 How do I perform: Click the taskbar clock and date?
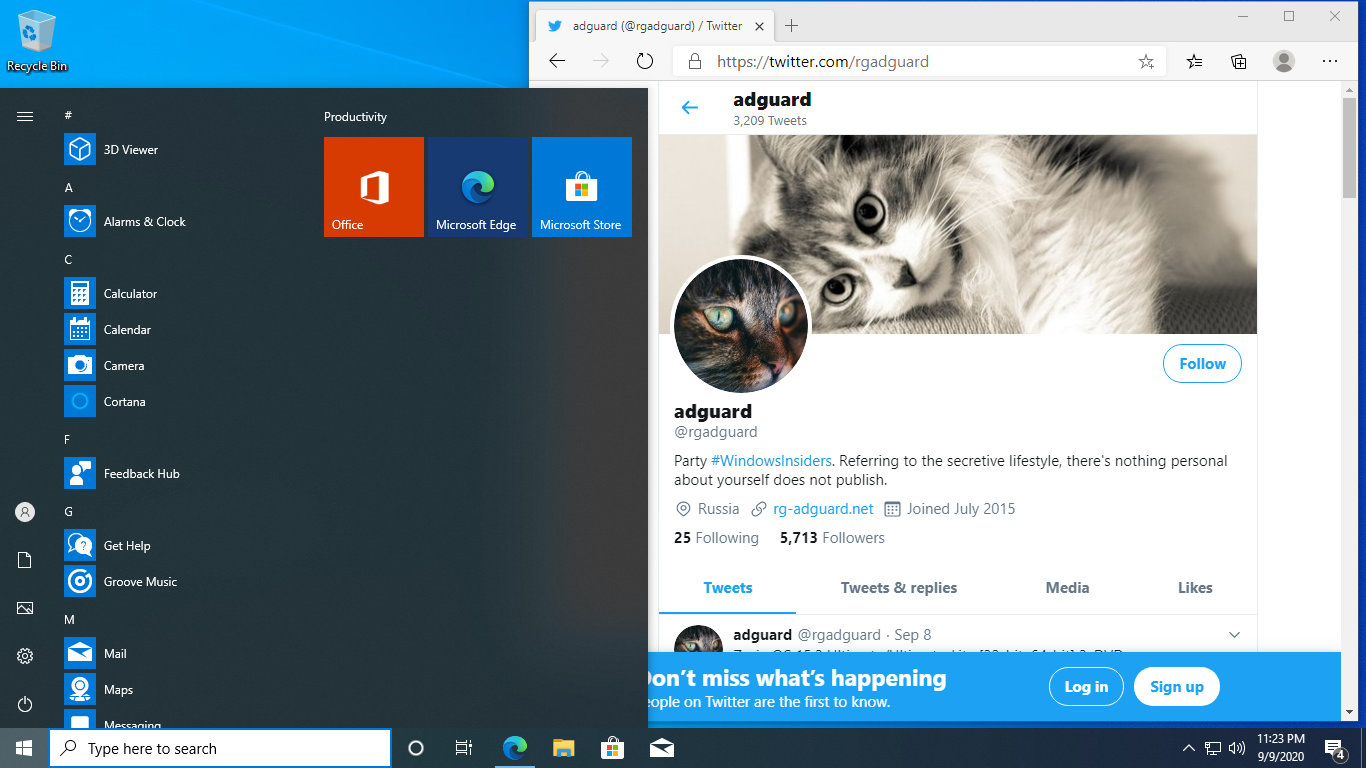[1281, 748]
